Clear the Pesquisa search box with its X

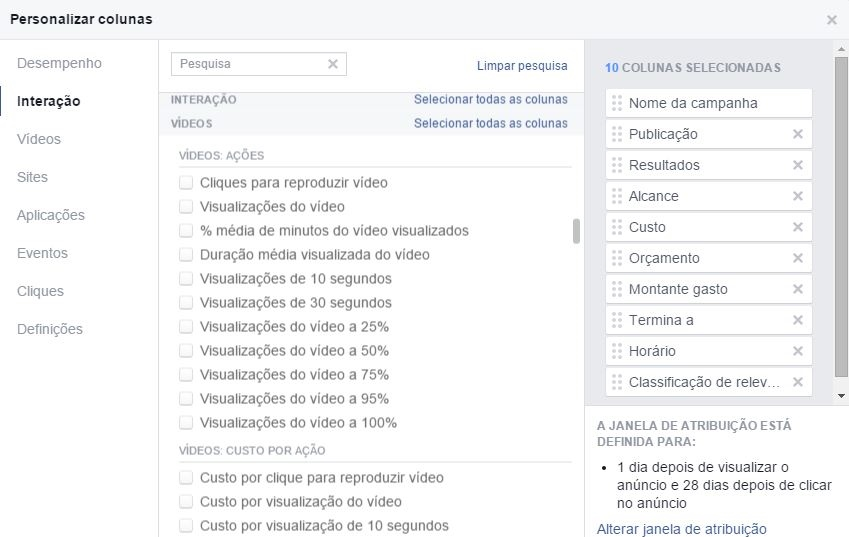pyautogui.click(x=333, y=64)
